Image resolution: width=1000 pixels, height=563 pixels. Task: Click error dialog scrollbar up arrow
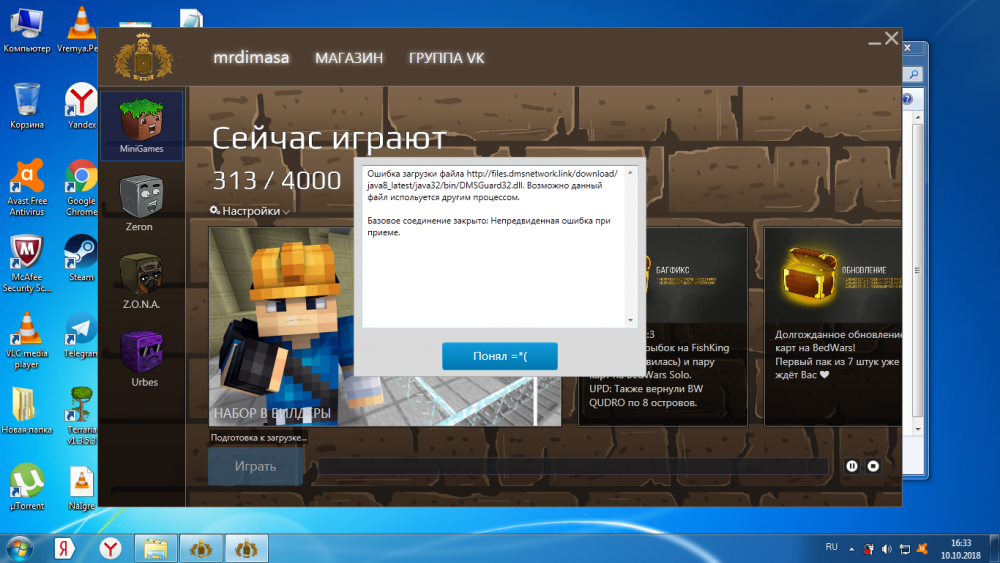(630, 172)
